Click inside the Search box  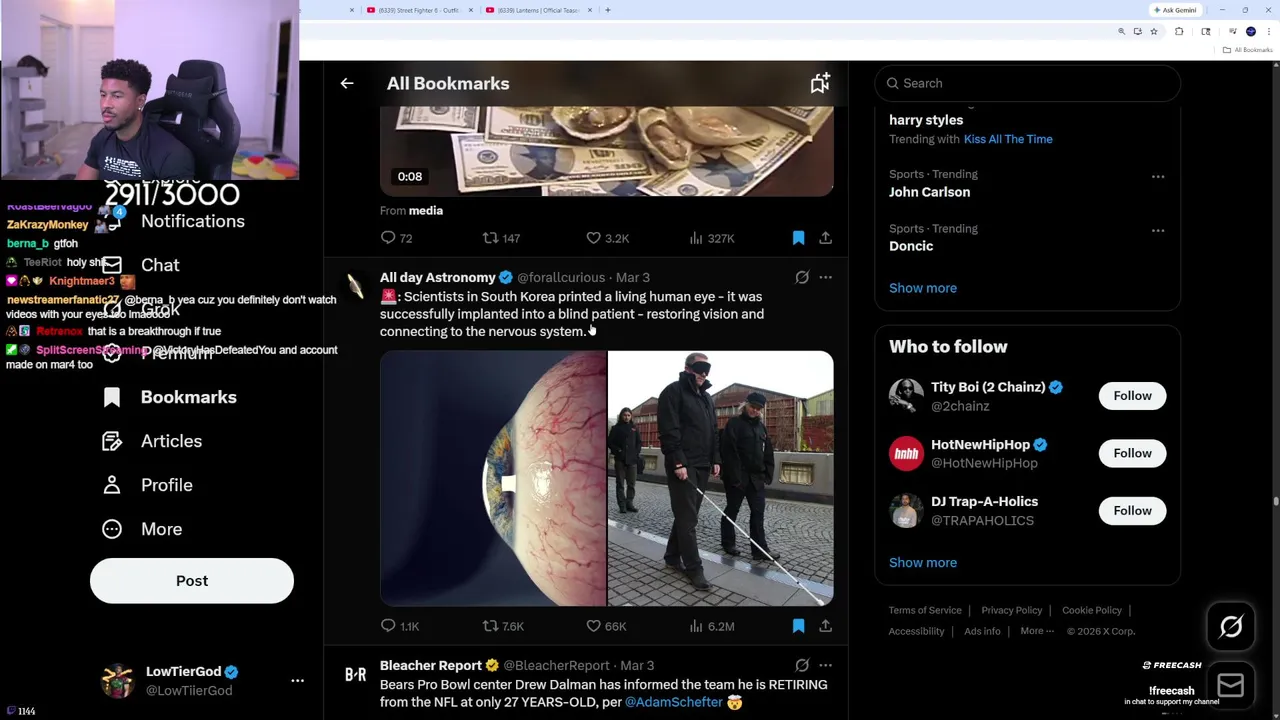click(x=1028, y=83)
